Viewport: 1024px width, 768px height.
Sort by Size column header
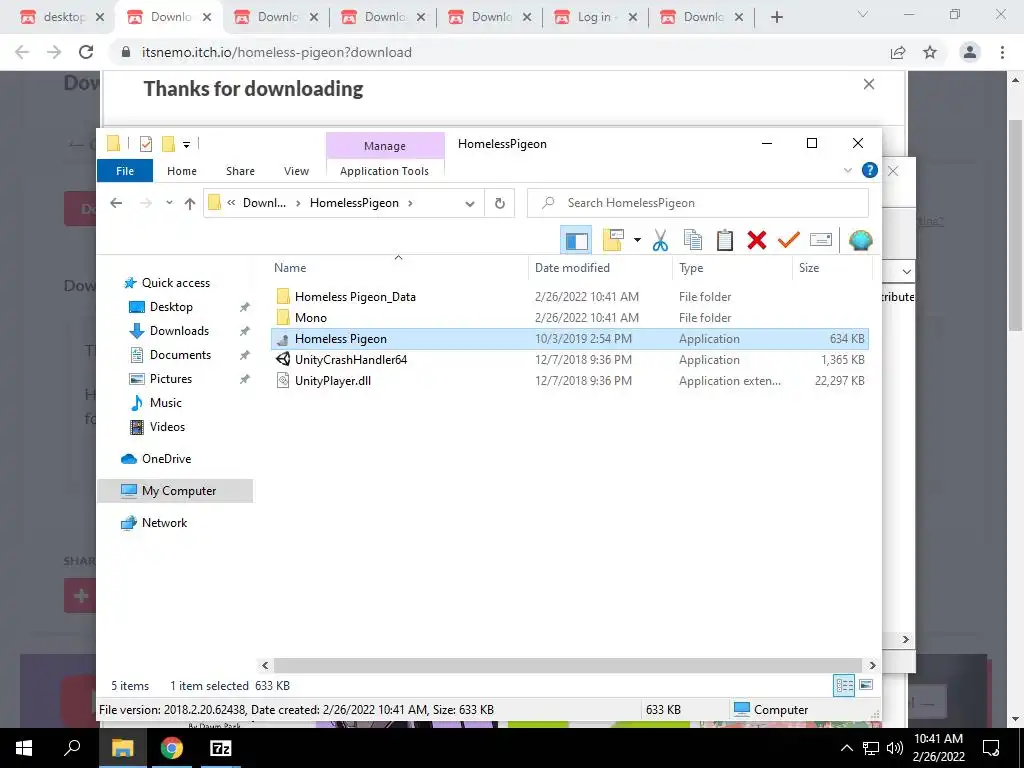pos(832,268)
